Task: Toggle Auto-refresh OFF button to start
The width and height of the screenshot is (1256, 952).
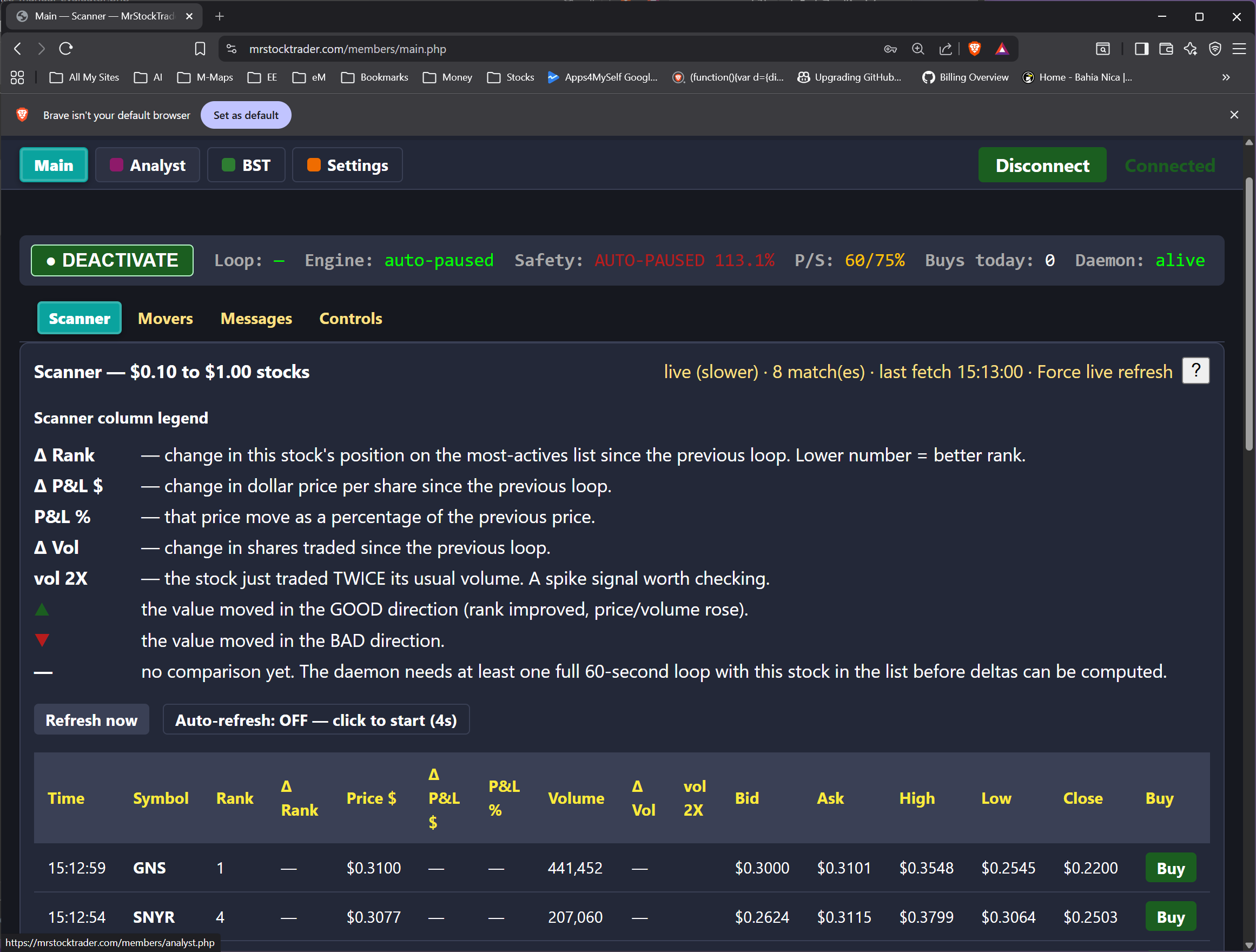Action: (316, 720)
